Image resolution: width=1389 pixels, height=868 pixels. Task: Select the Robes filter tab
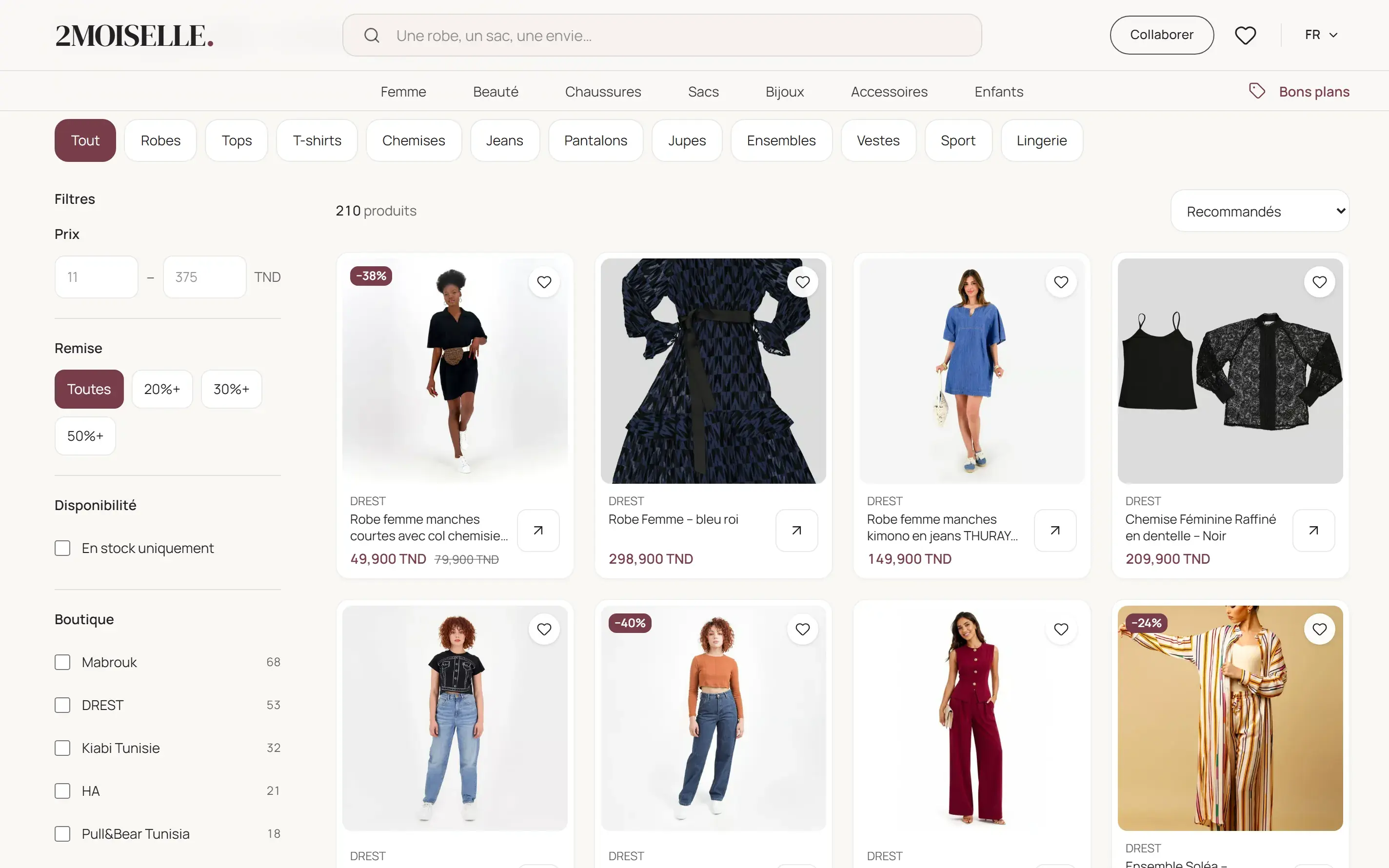[x=161, y=140]
